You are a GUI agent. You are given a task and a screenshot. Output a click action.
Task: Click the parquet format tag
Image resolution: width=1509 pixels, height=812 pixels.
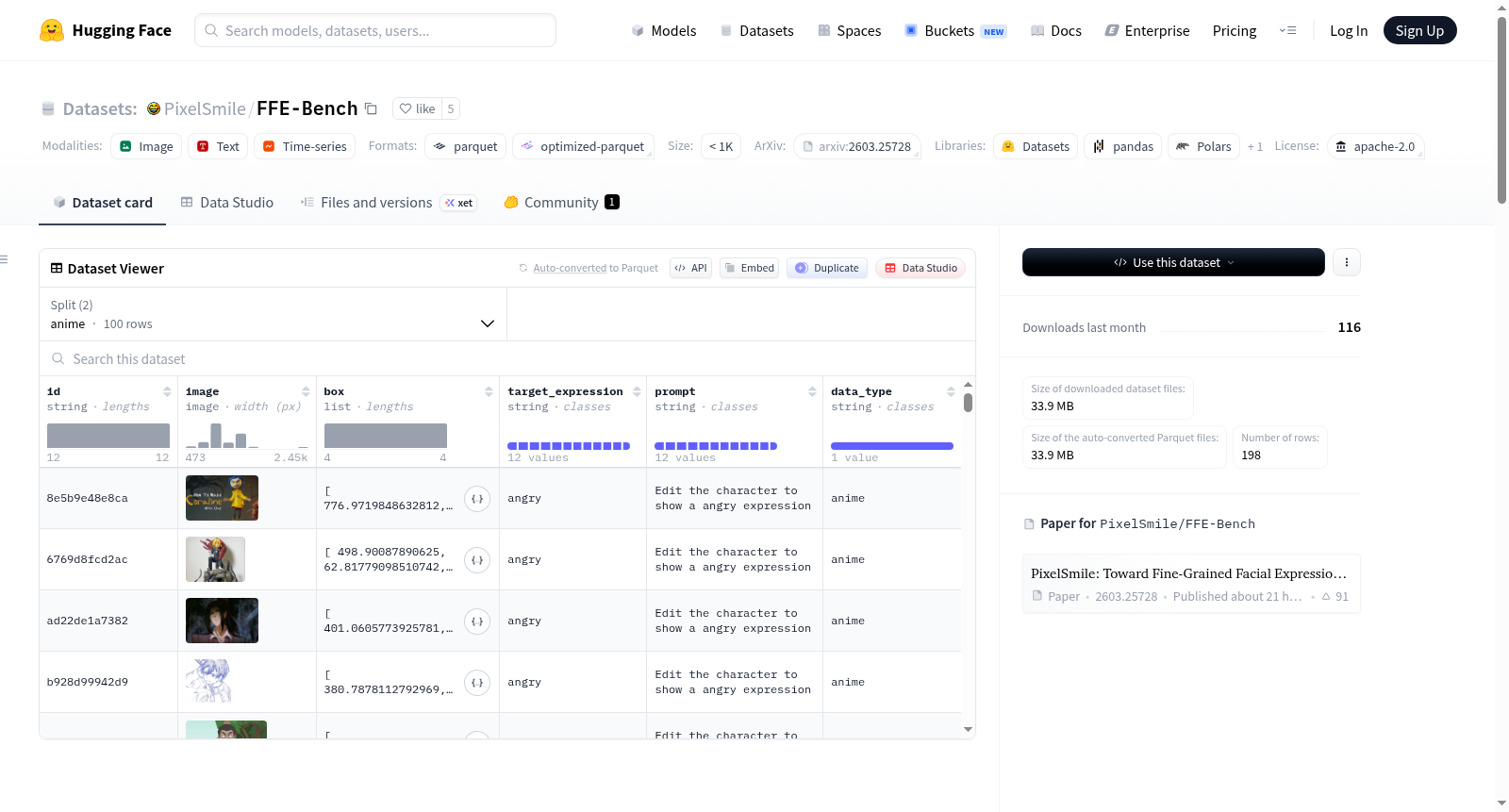tap(466, 147)
